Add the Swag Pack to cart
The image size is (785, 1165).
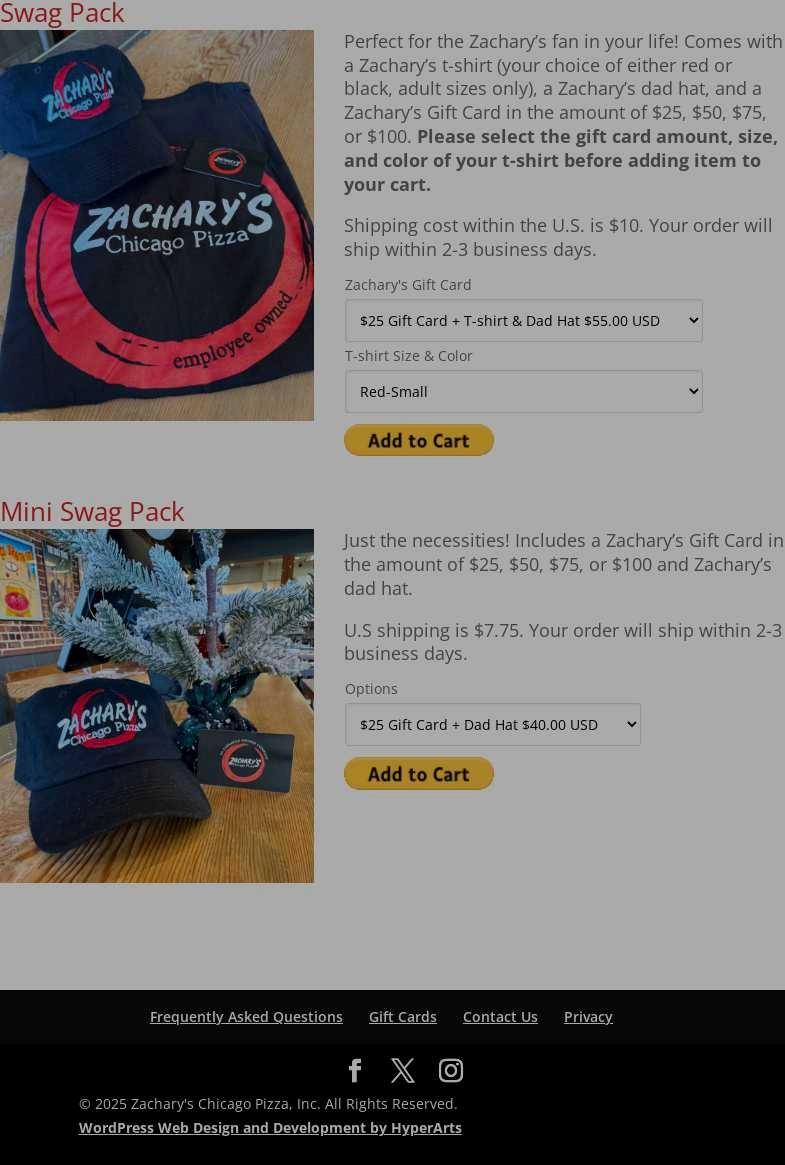coord(419,441)
